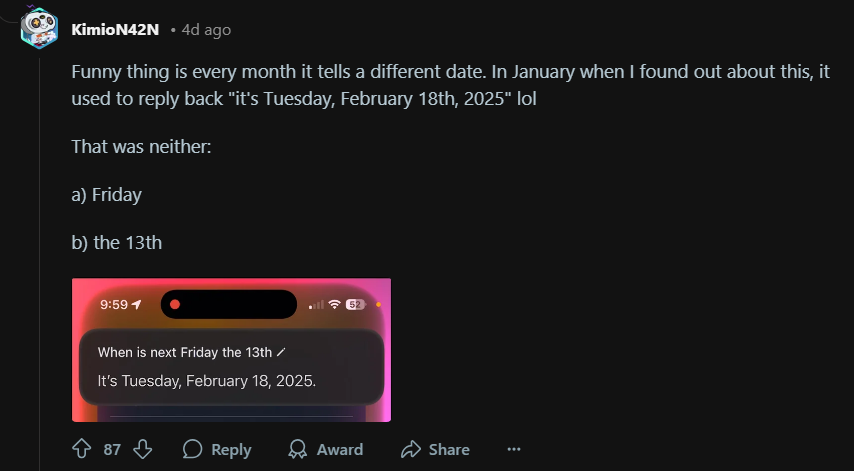The height and width of the screenshot is (471, 854).
Task: Click the battery 52 indicator in screenshot
Action: [355, 304]
